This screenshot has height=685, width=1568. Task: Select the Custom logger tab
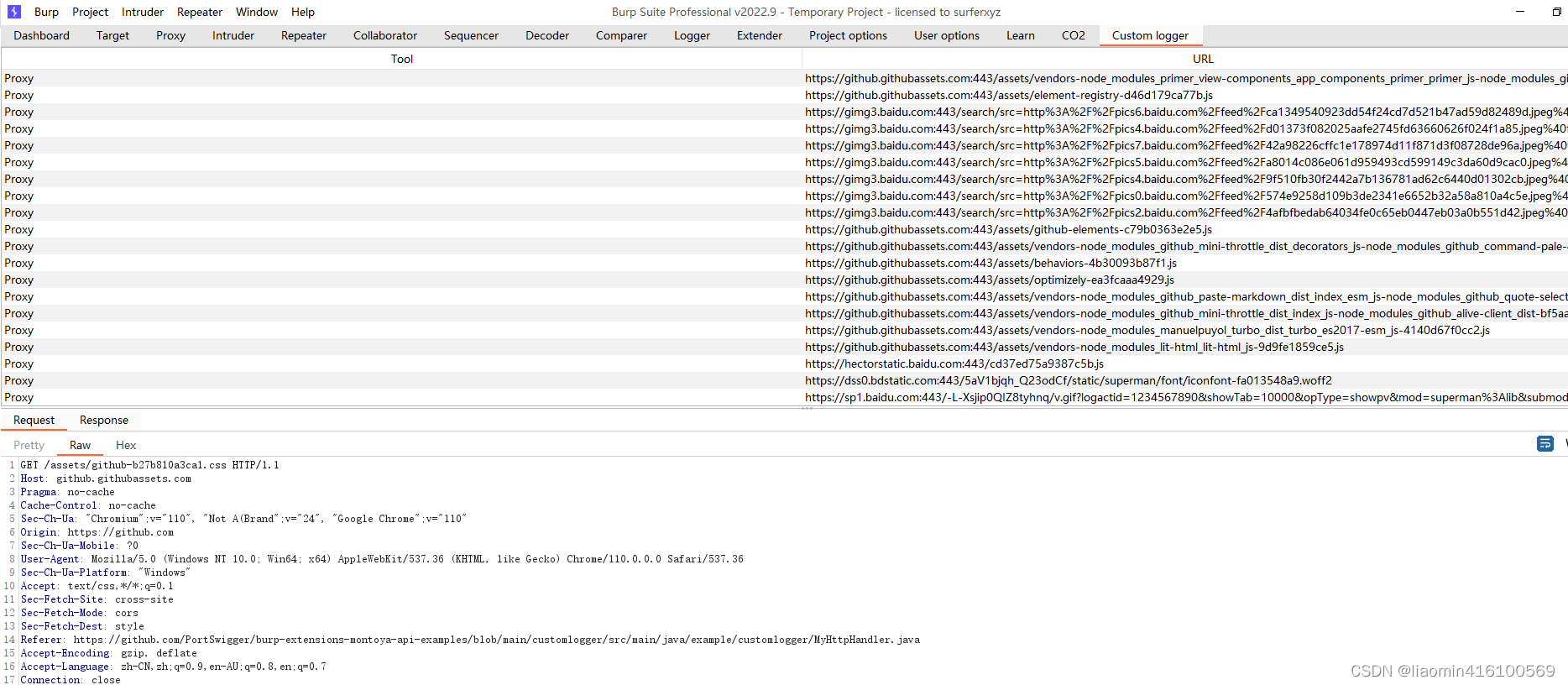(x=1150, y=35)
